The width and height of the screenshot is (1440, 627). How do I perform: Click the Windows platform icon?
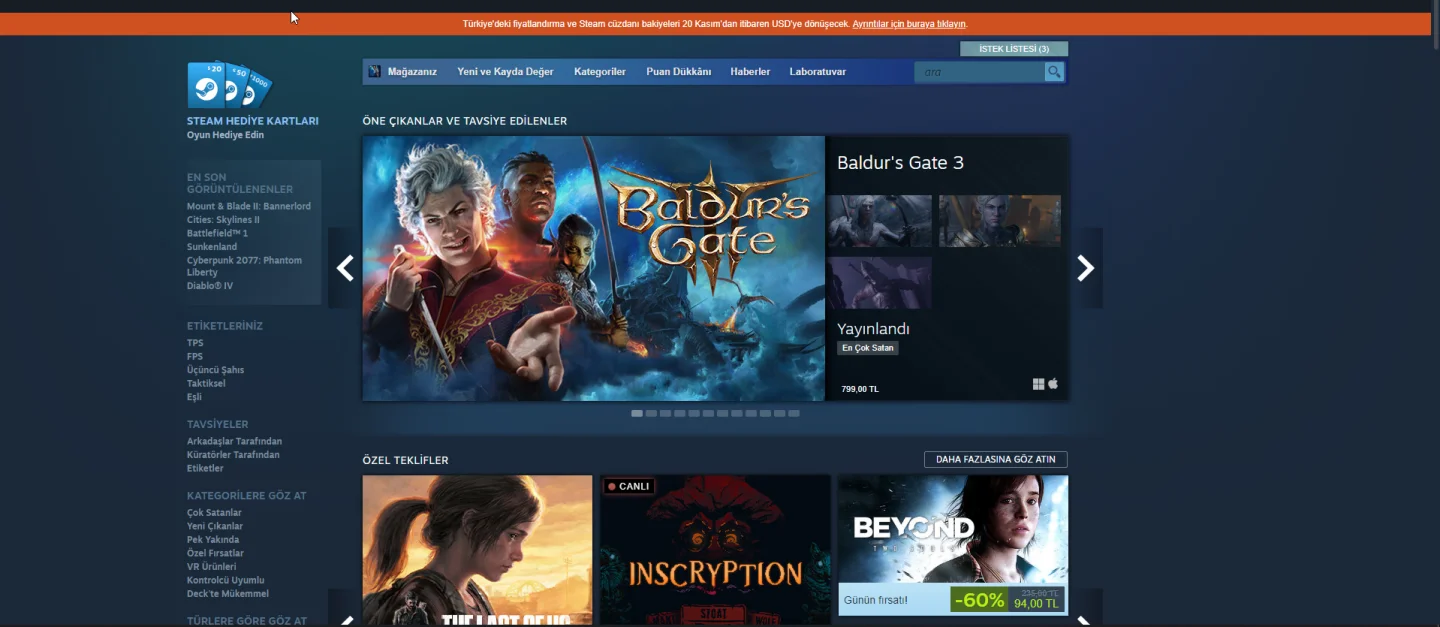[x=1038, y=384]
